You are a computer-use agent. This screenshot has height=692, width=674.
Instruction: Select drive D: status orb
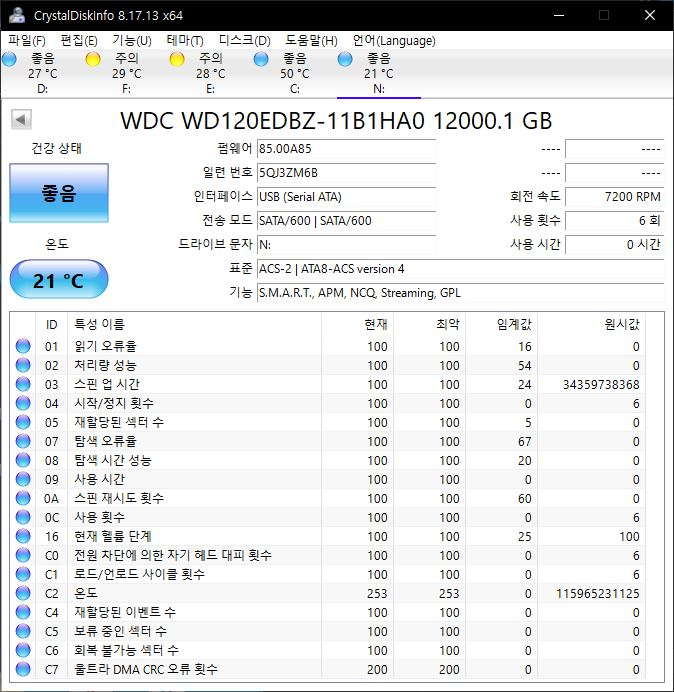tap(9, 59)
